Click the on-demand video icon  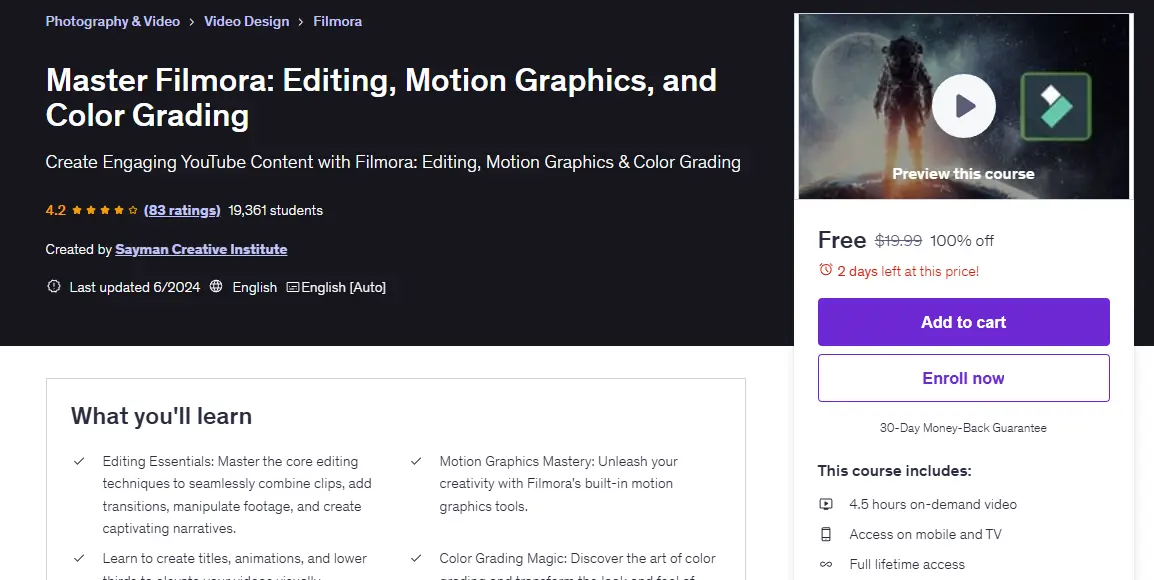point(826,504)
